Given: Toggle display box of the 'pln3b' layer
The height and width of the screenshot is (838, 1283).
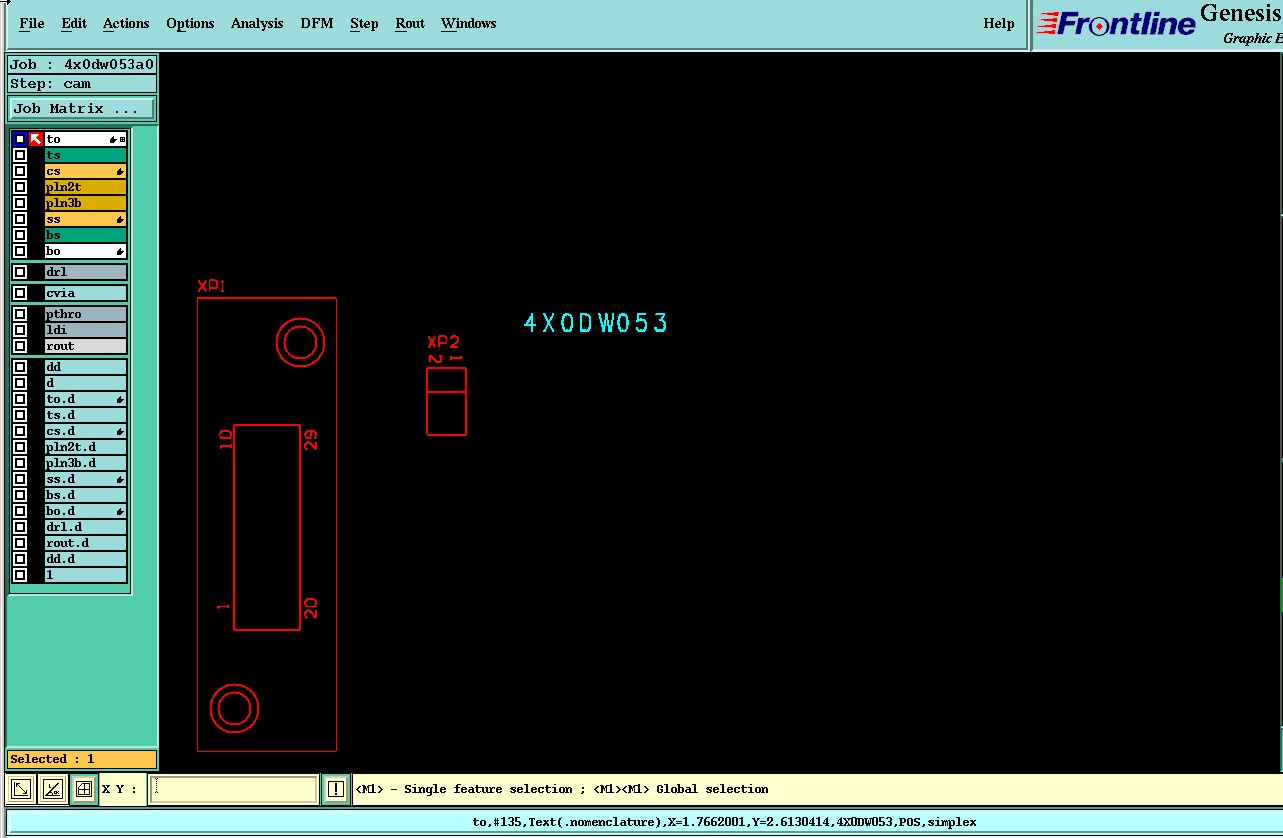Looking at the screenshot, I should click(x=20, y=203).
